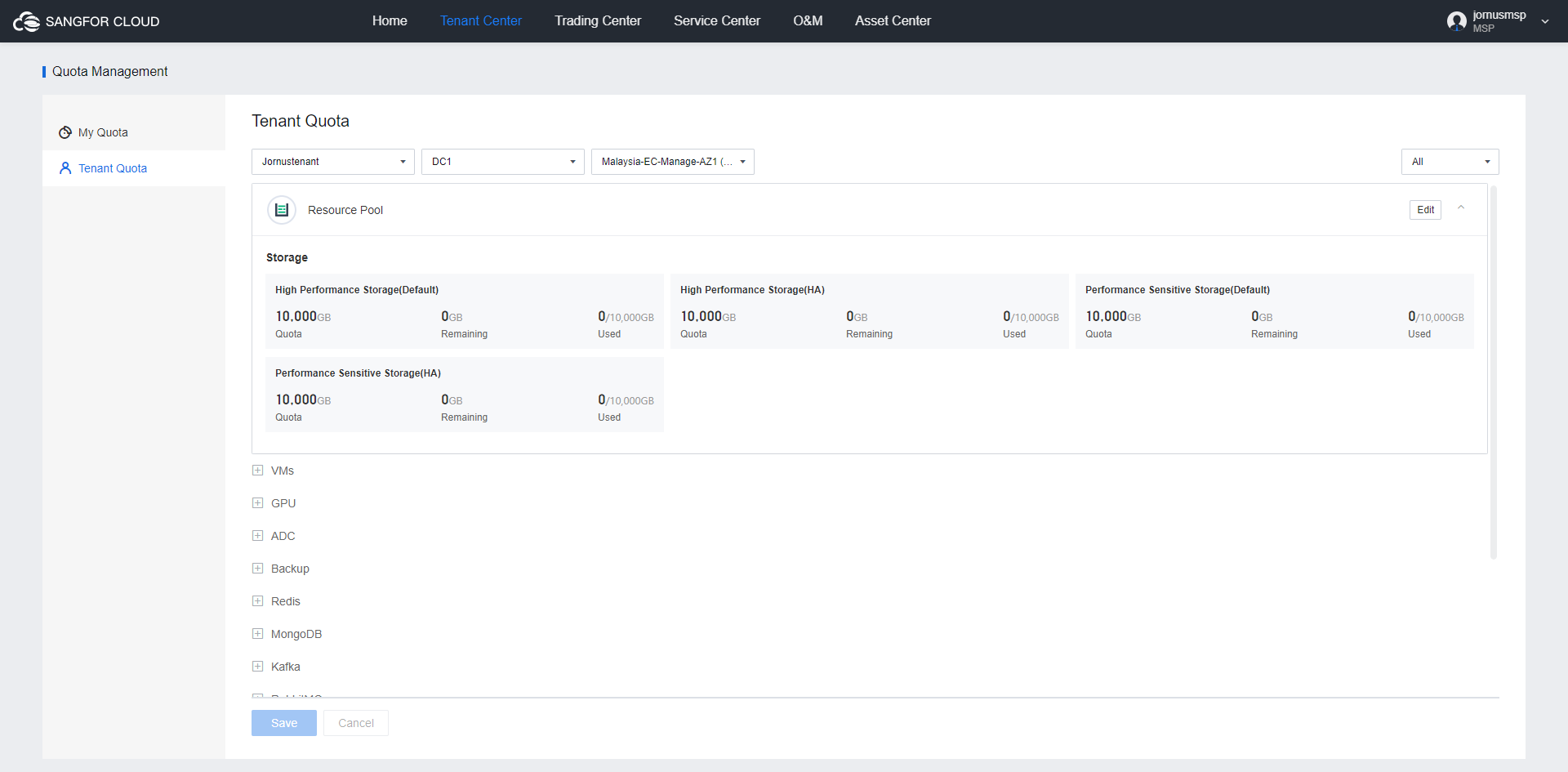
Task: Open the Tenant Center tab
Action: [x=481, y=21]
